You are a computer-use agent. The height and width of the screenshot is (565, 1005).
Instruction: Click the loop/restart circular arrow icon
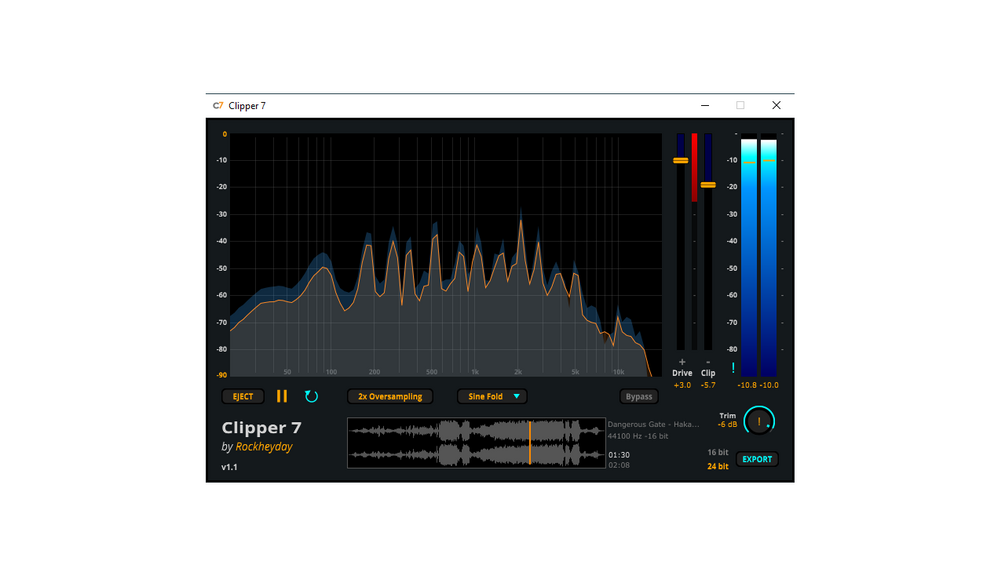click(x=311, y=397)
